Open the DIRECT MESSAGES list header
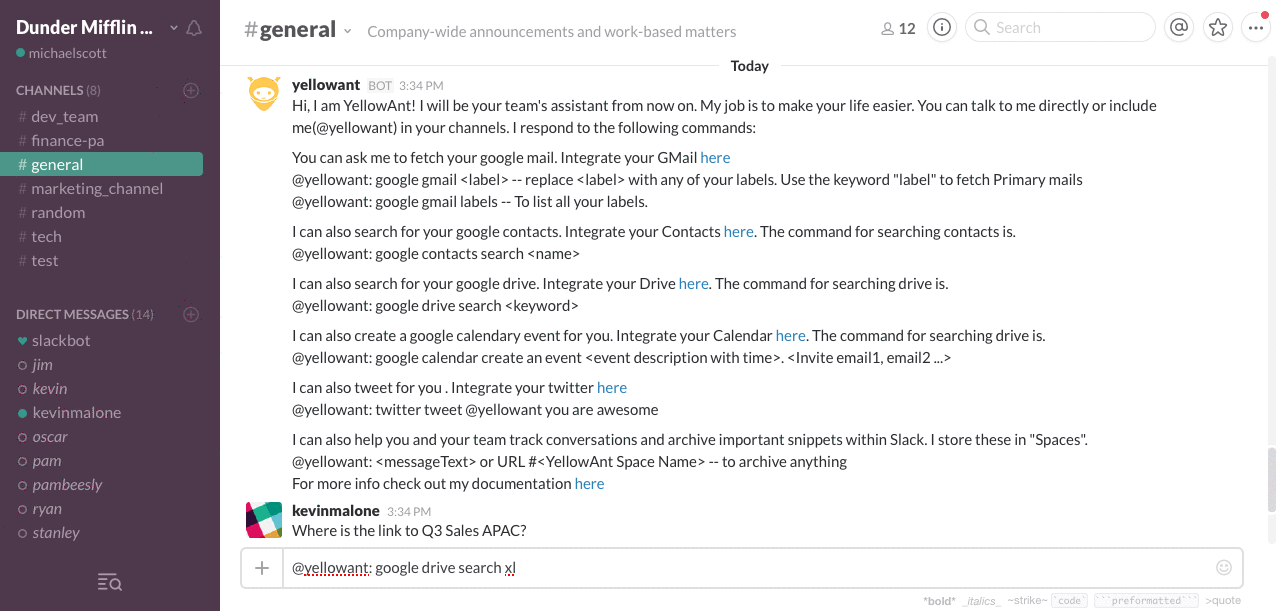The width and height of the screenshot is (1280, 611). (x=85, y=314)
